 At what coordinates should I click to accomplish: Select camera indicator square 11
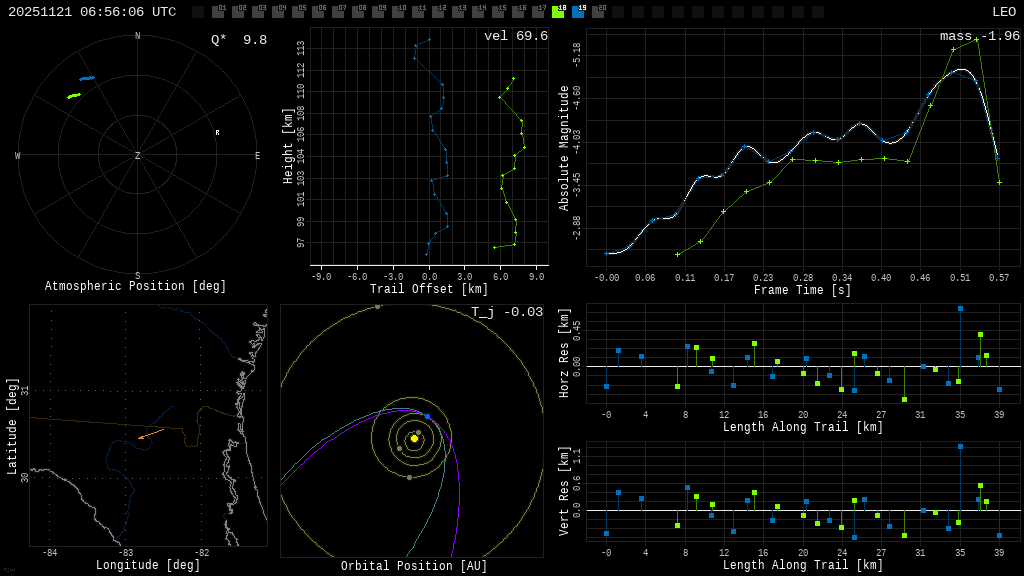pos(418,12)
